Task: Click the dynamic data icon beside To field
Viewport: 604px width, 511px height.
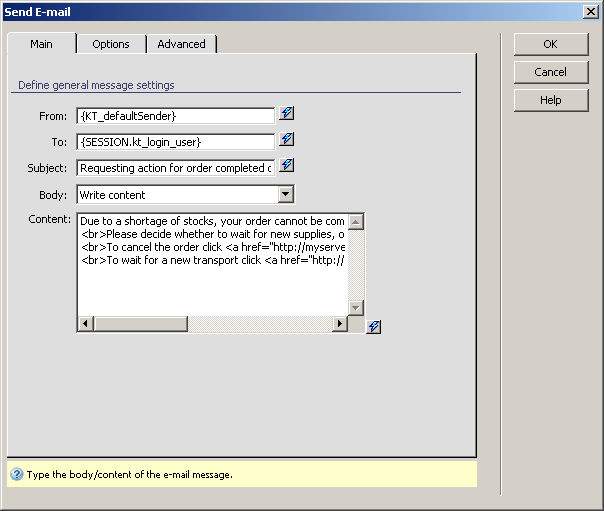Action: (x=287, y=140)
